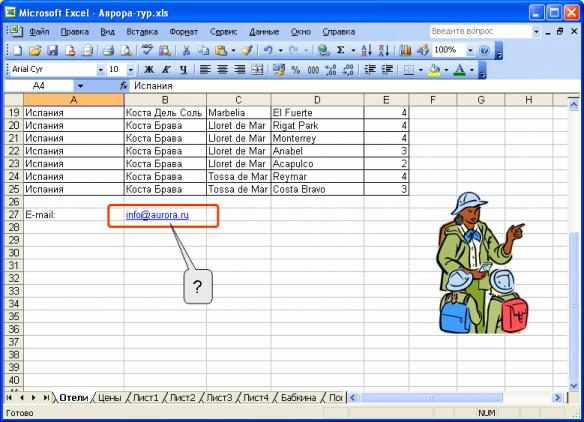Click the Введите вопрос help field
Viewport: 584px width, 422px height.
tap(480, 32)
